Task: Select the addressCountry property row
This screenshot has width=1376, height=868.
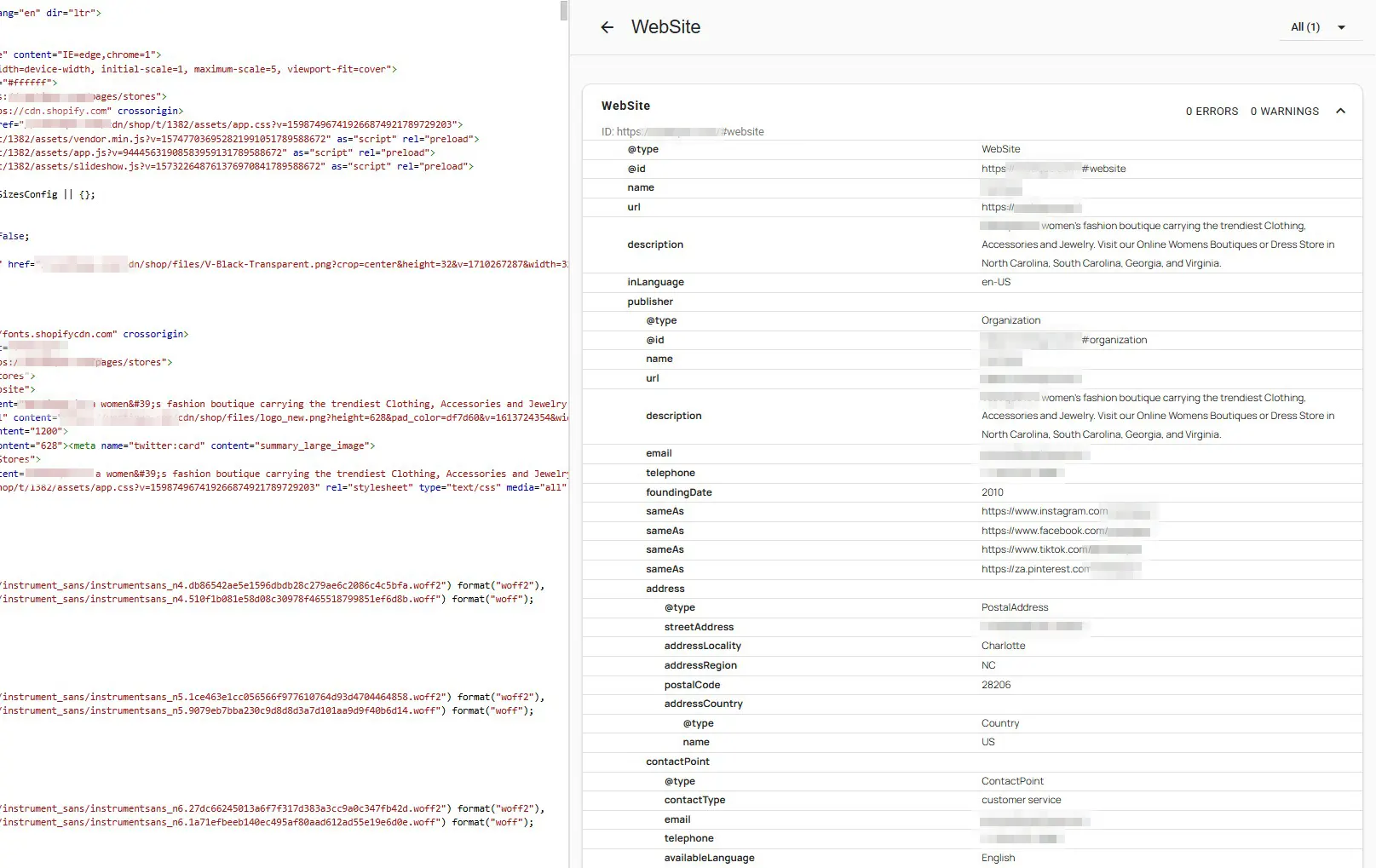Action: [x=972, y=704]
